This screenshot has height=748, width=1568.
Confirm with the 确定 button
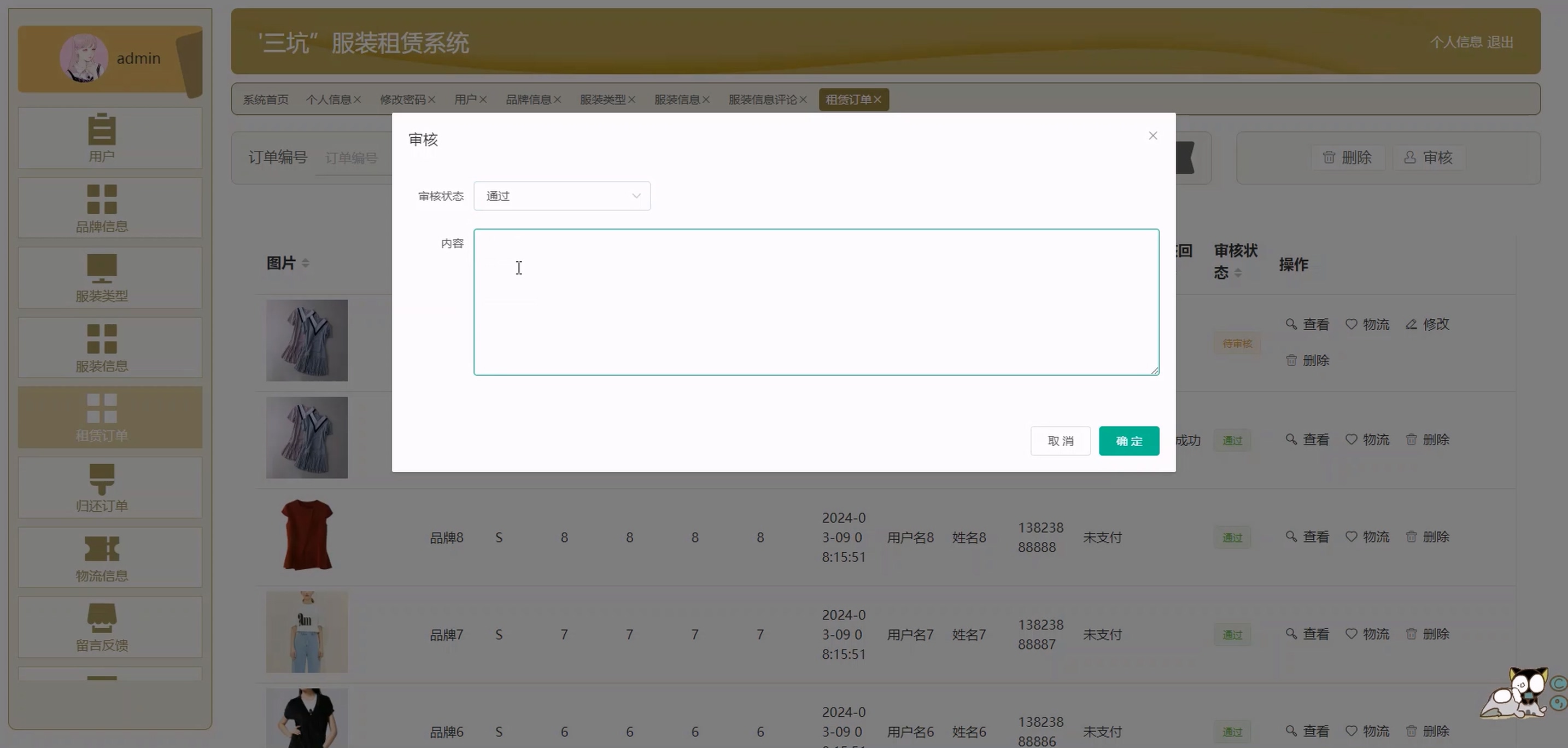click(x=1129, y=441)
